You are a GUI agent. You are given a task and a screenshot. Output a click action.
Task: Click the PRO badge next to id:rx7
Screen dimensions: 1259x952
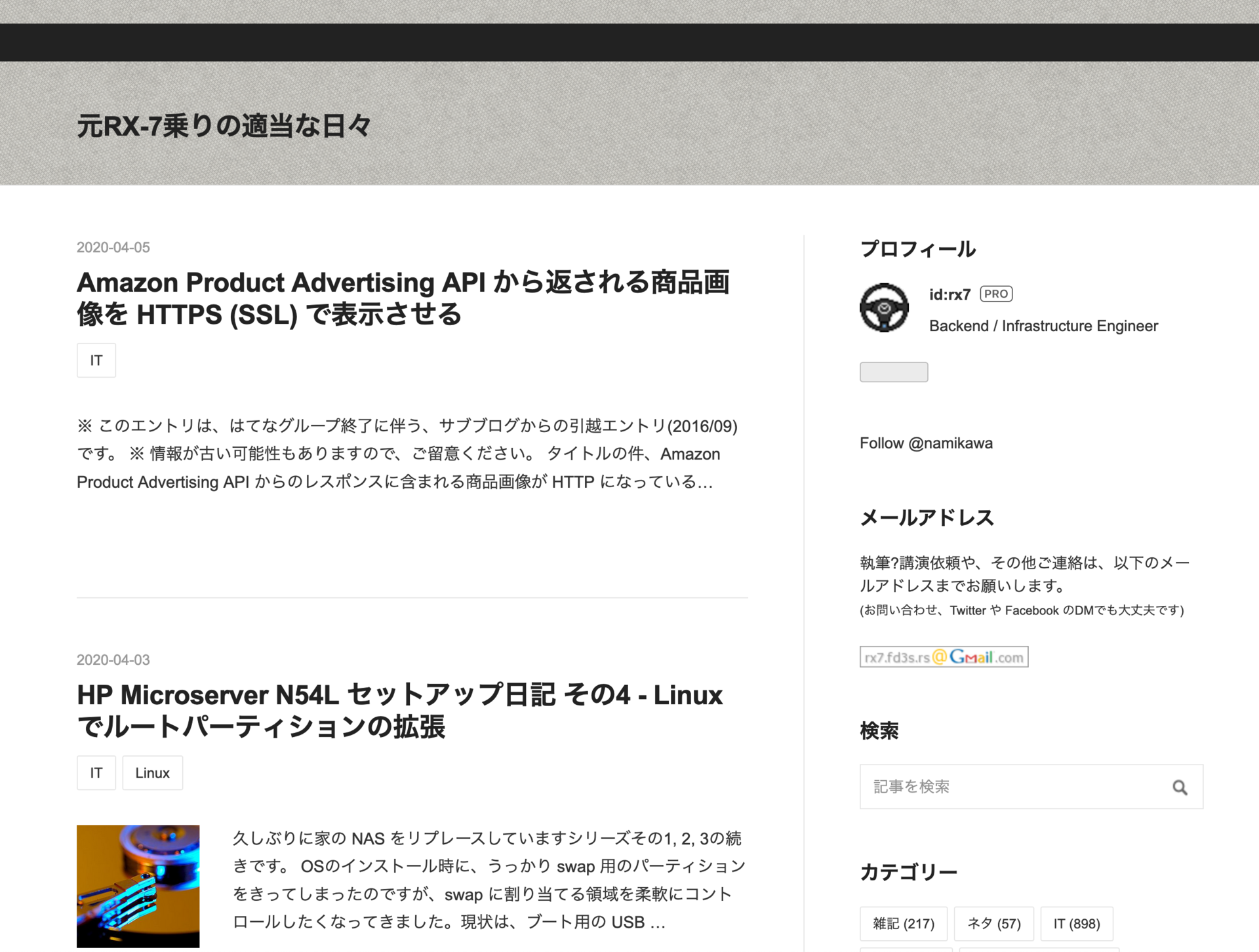995,294
